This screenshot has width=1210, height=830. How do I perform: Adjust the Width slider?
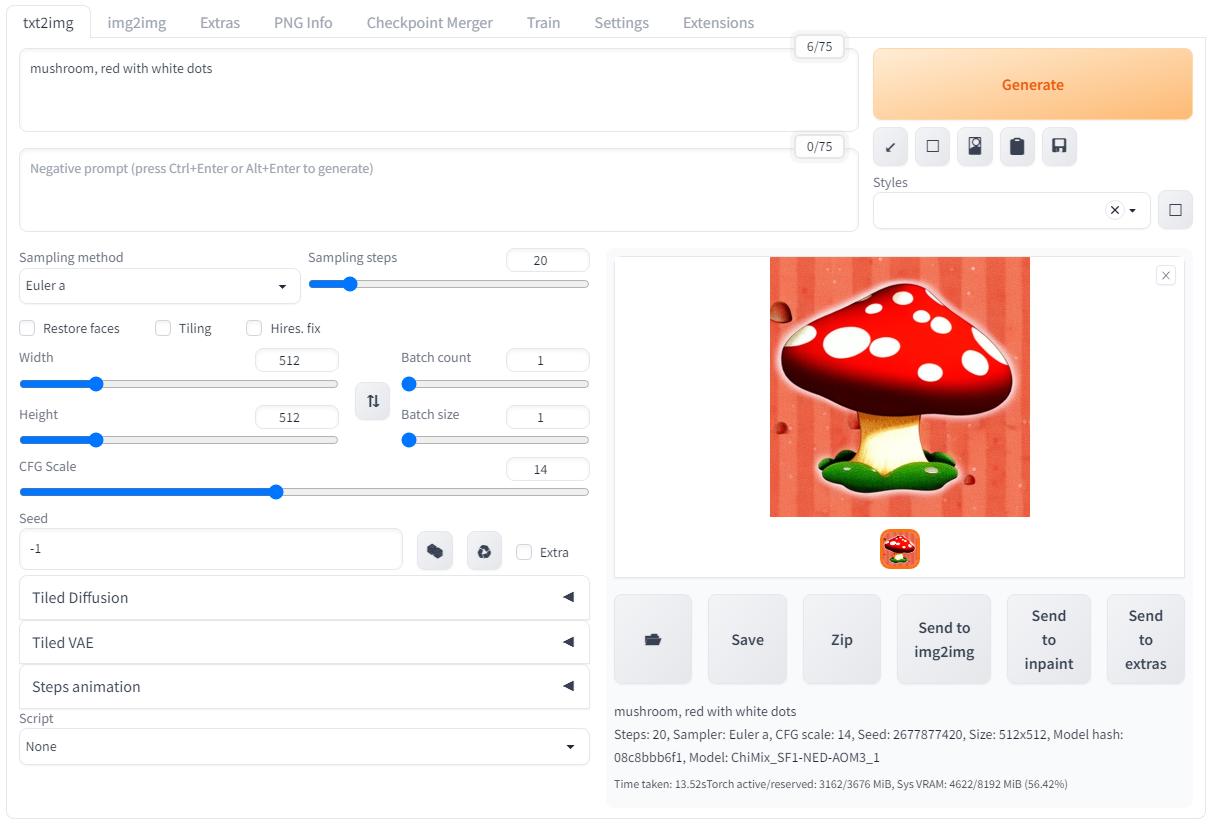tap(179, 384)
